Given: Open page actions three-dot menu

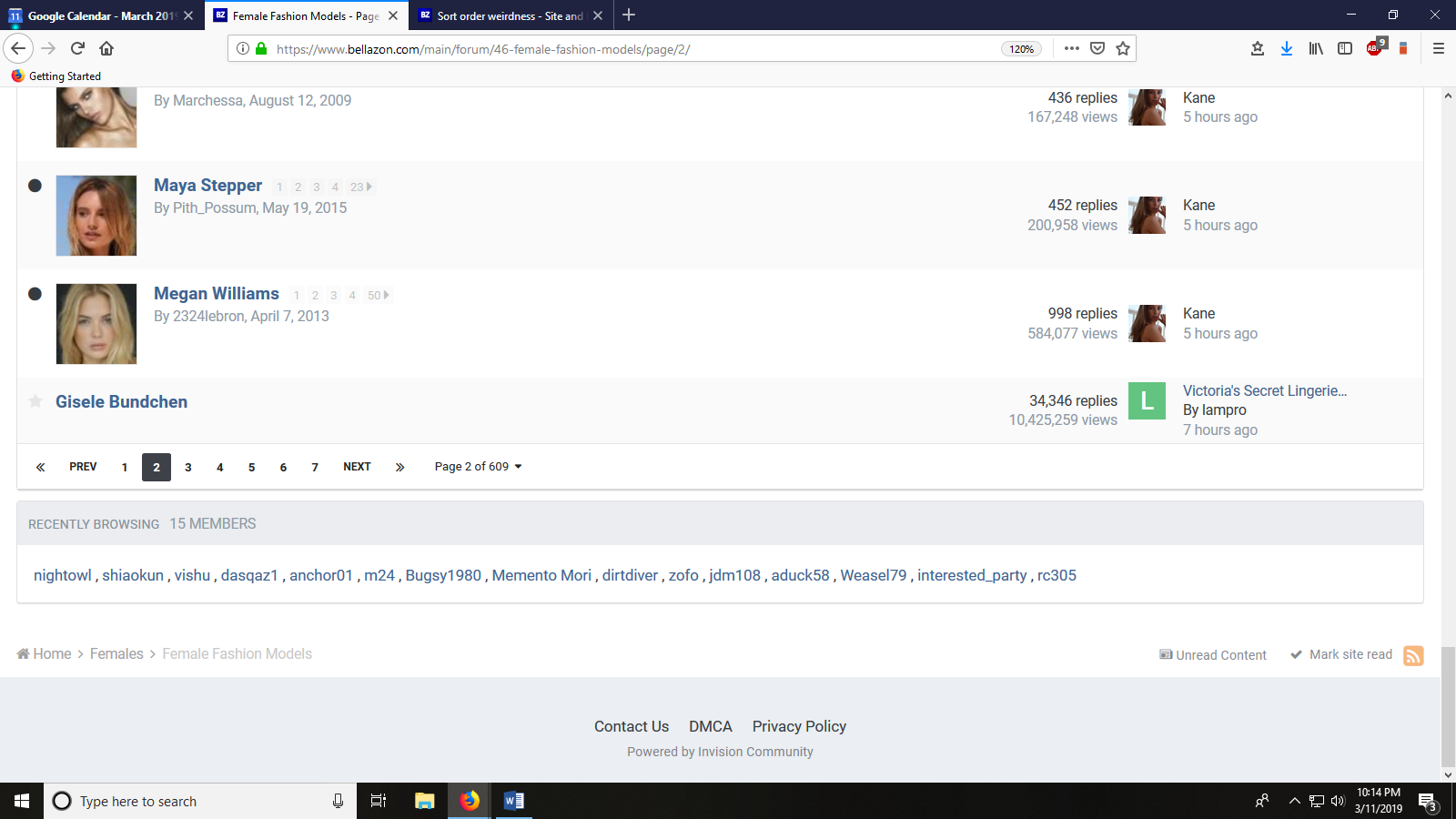Looking at the screenshot, I should 1071,48.
